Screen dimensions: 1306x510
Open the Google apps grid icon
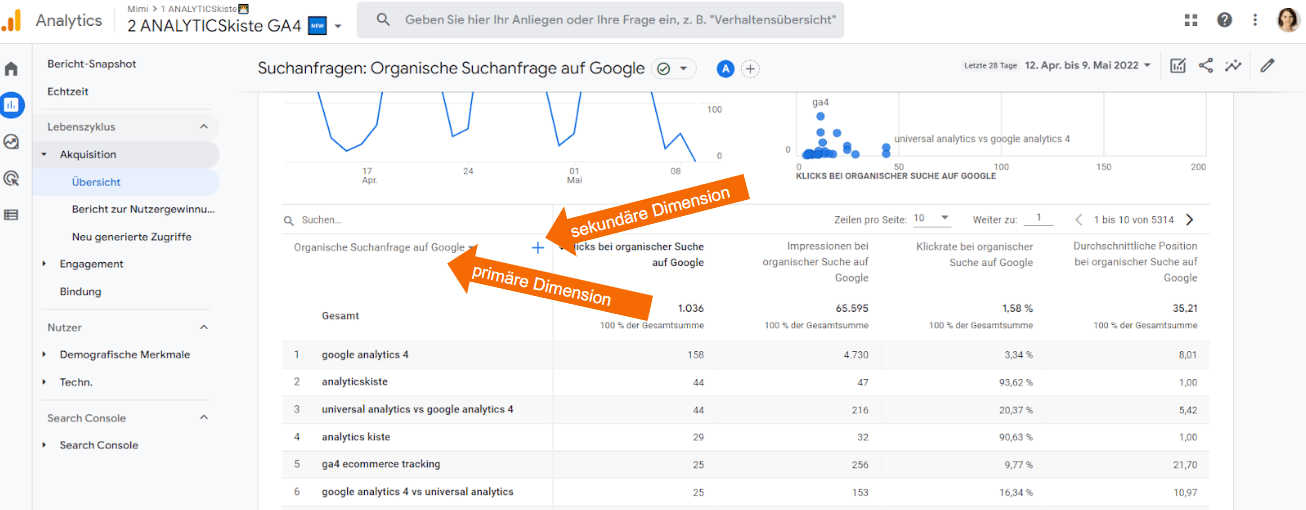[1190, 20]
